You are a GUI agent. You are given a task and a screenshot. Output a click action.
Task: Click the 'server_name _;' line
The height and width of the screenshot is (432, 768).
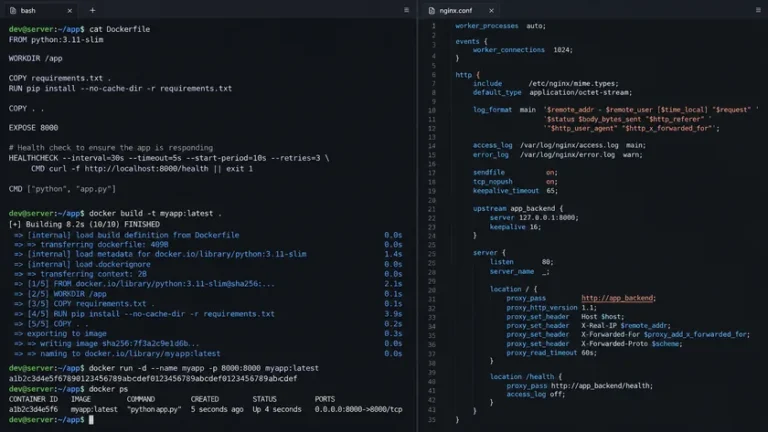click(x=520, y=272)
